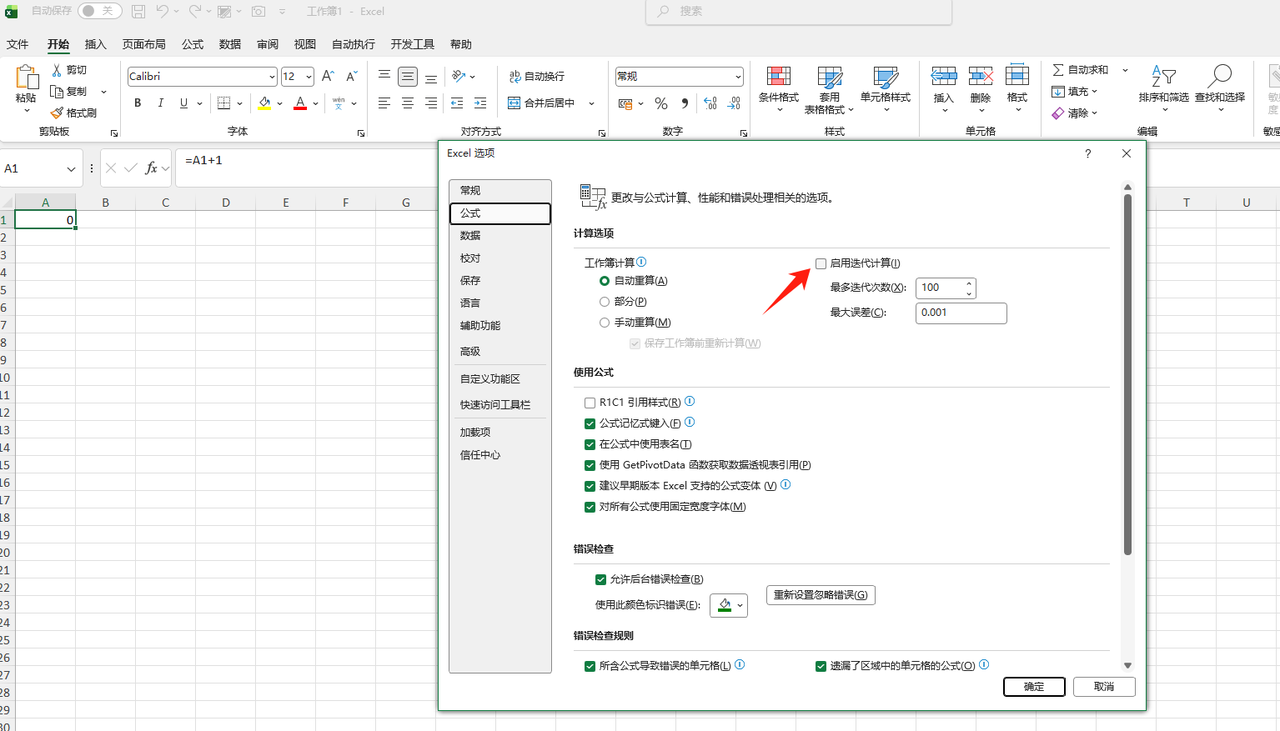Image resolution: width=1280 pixels, height=731 pixels.
Task: Click the Borders icon
Action: click(224, 103)
